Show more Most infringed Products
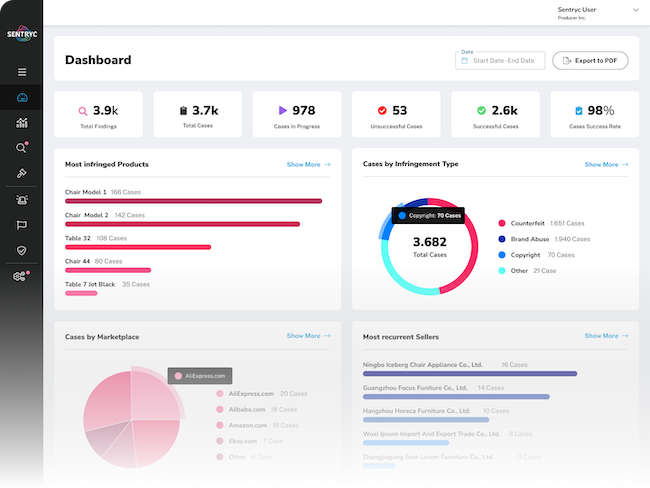 click(x=308, y=165)
